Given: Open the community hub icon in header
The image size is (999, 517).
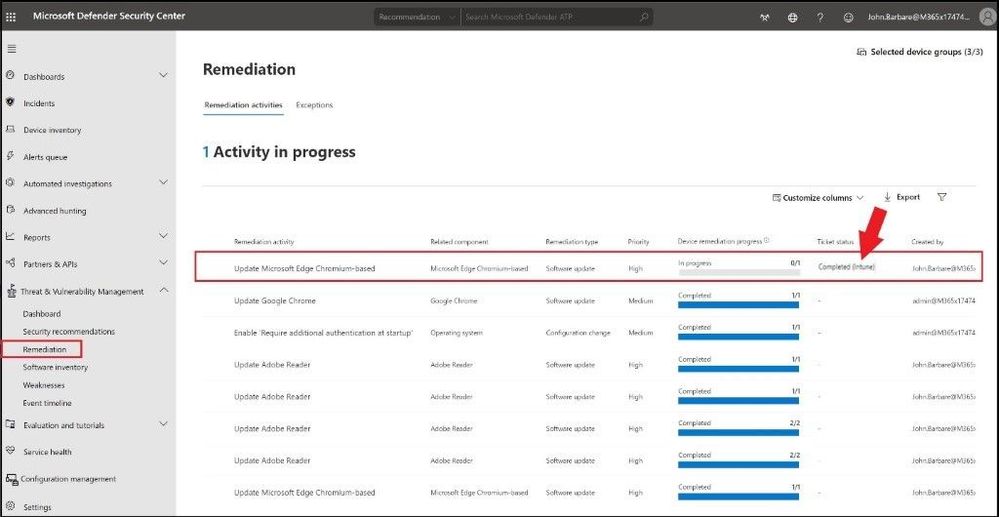Looking at the screenshot, I should click(765, 18).
